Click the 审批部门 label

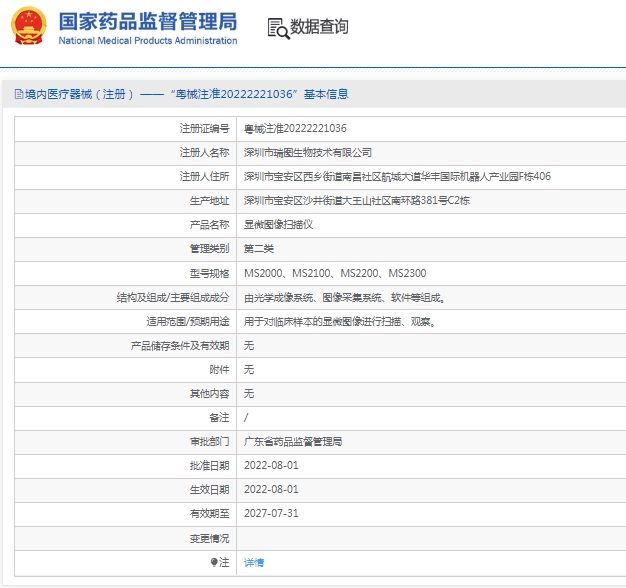209,442
